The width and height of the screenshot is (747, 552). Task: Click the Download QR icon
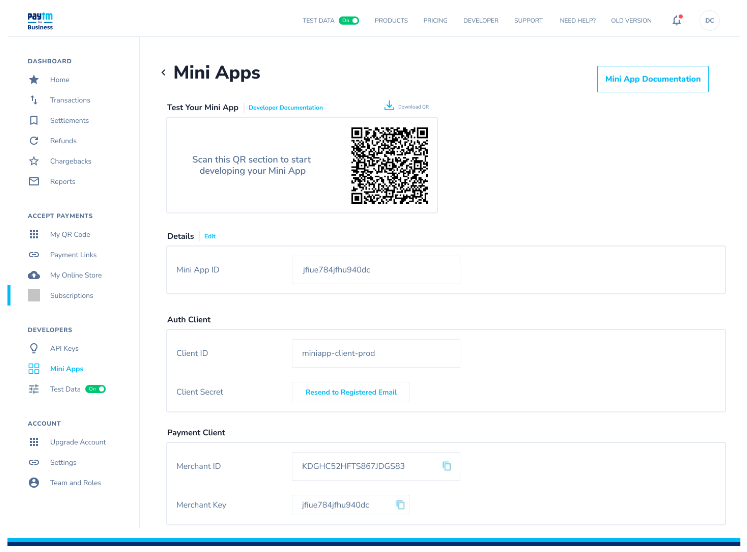[x=389, y=106]
